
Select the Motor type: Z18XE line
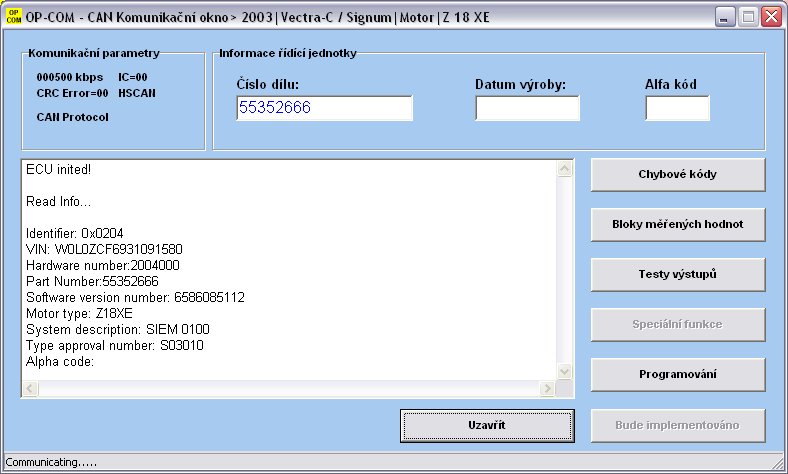pyautogui.click(x=79, y=314)
